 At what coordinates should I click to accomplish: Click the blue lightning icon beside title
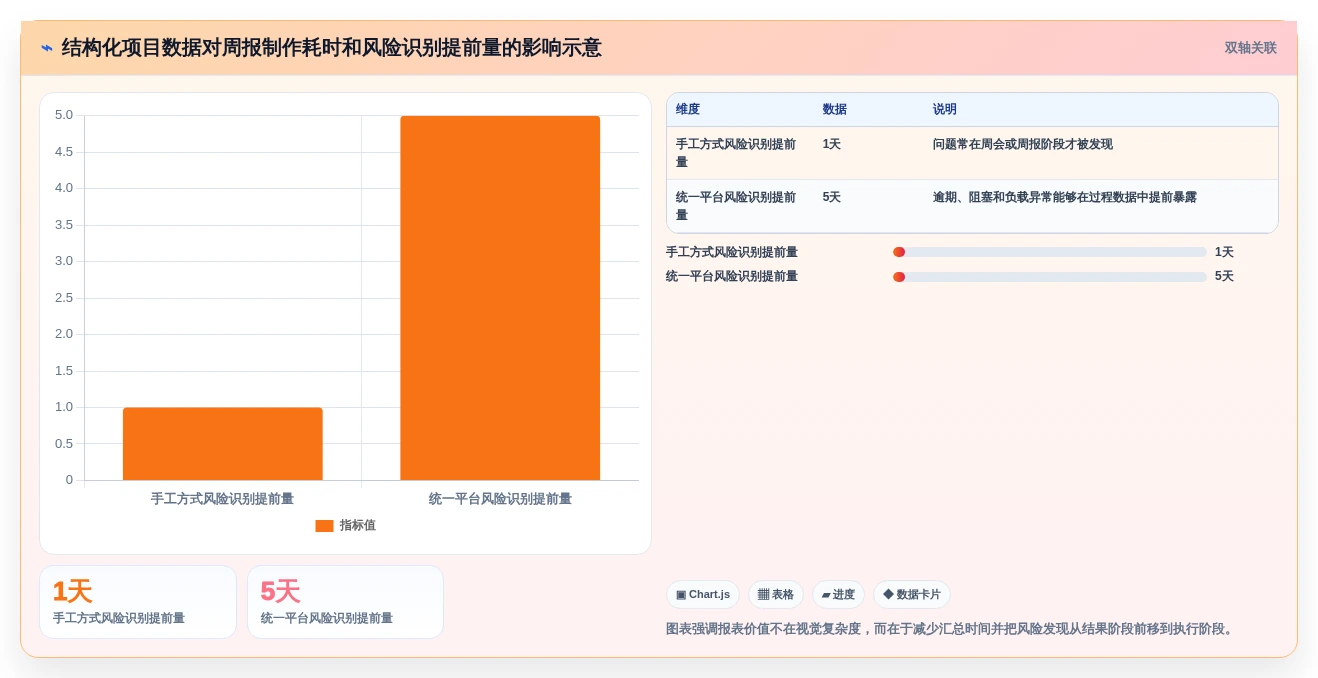point(46,48)
